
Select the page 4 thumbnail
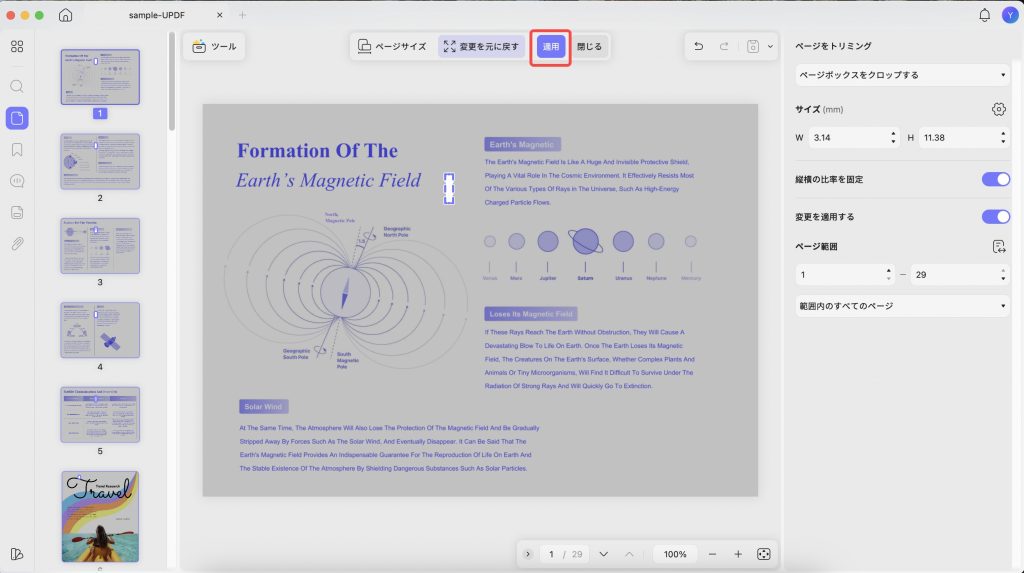100,330
